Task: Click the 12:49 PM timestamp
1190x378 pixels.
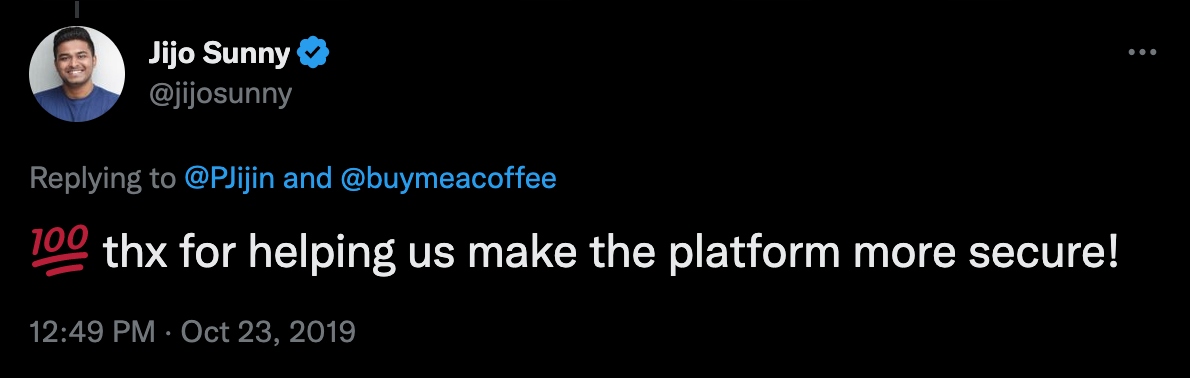Action: point(93,331)
